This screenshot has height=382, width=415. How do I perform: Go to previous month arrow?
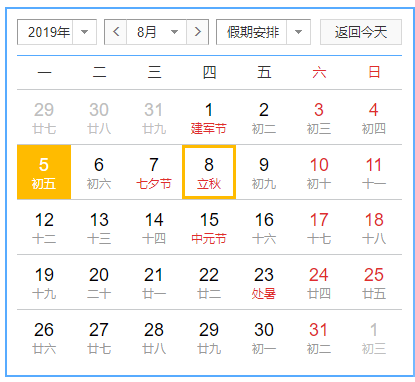[x=116, y=32]
